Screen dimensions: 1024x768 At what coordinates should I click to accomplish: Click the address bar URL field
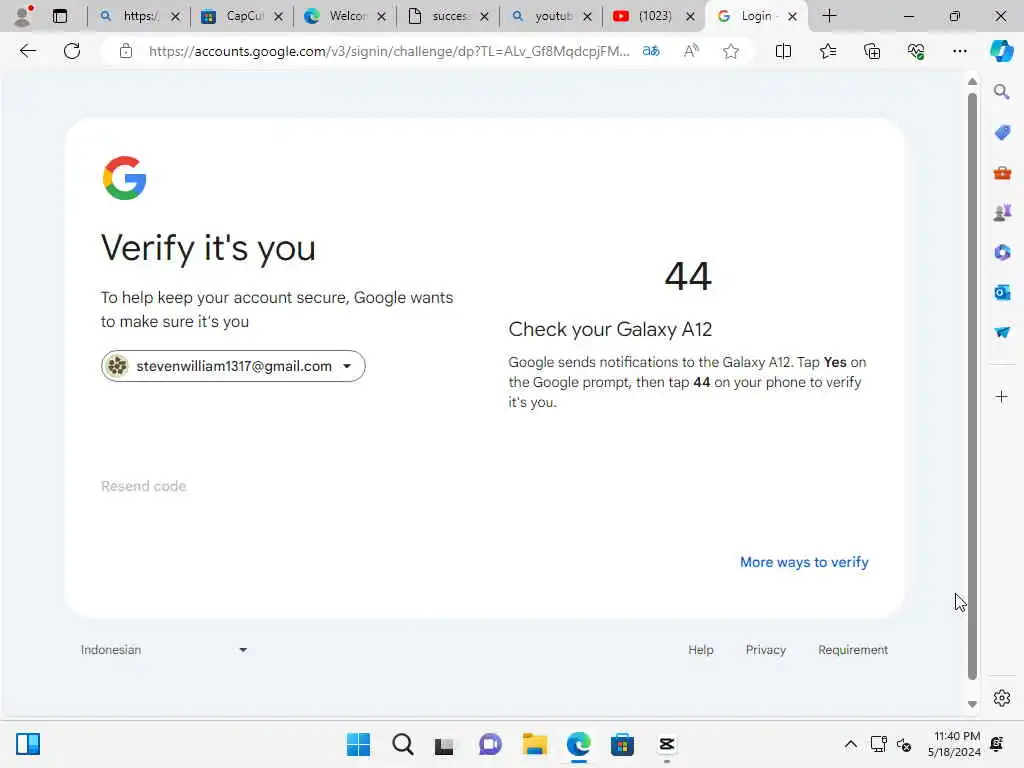click(x=389, y=51)
